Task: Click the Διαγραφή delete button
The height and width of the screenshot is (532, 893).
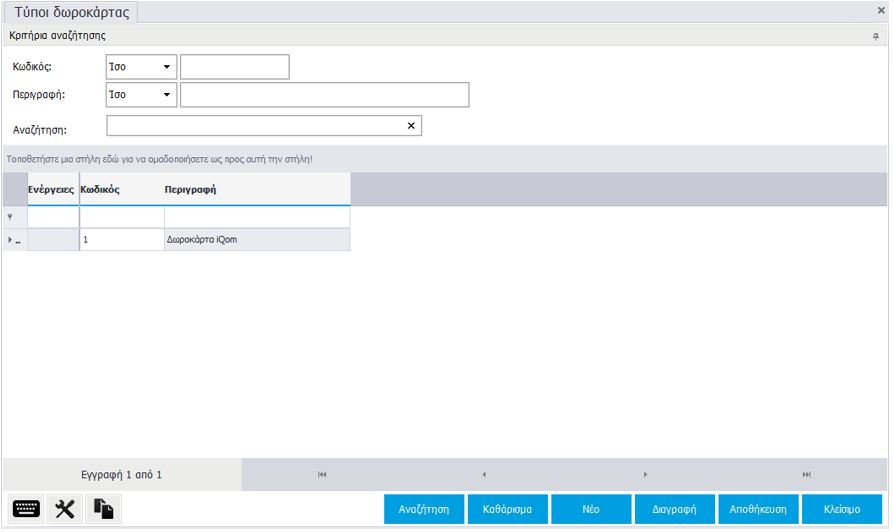Action: click(x=674, y=509)
